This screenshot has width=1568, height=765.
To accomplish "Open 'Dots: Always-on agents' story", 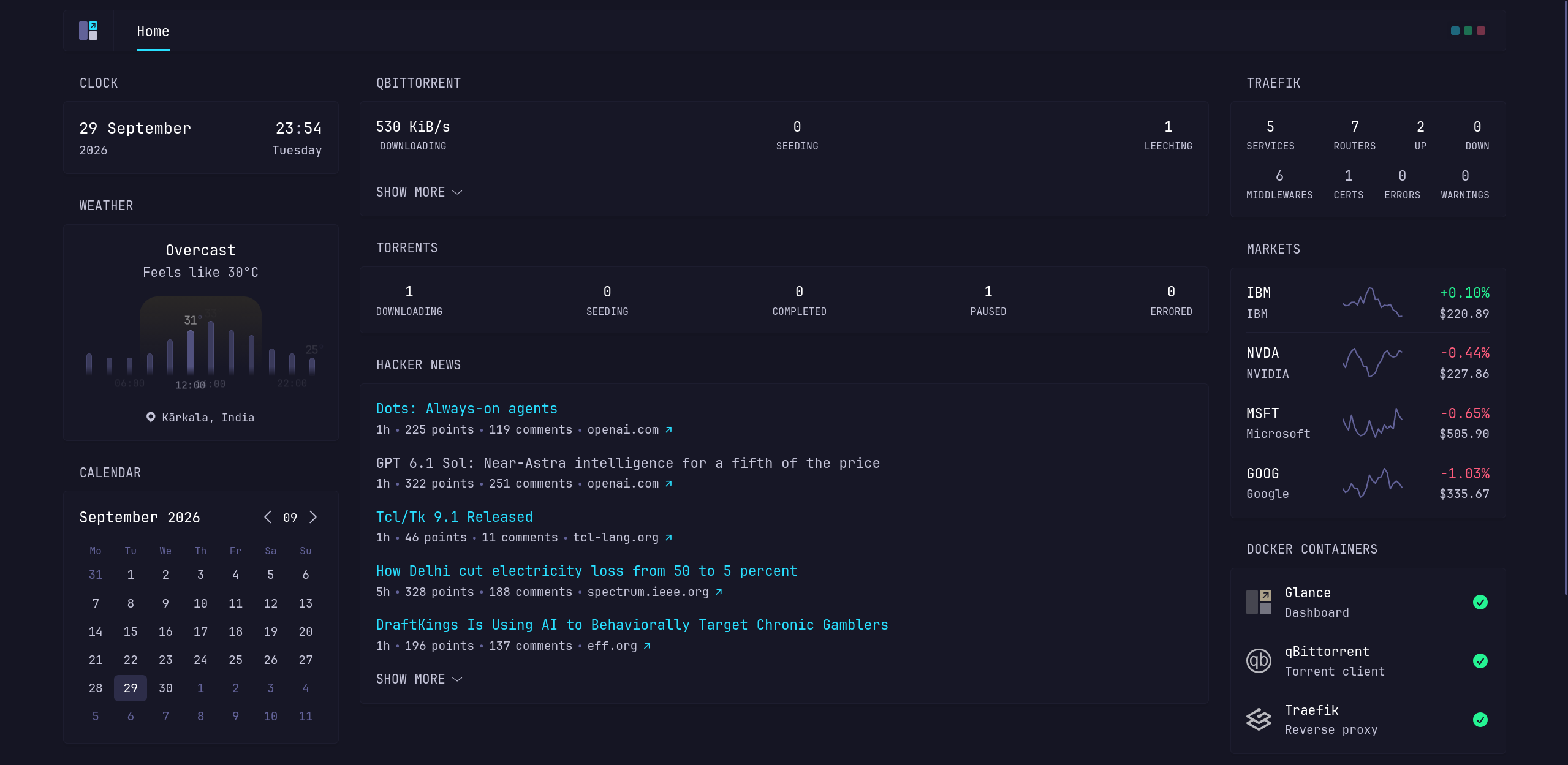I will click(x=467, y=409).
